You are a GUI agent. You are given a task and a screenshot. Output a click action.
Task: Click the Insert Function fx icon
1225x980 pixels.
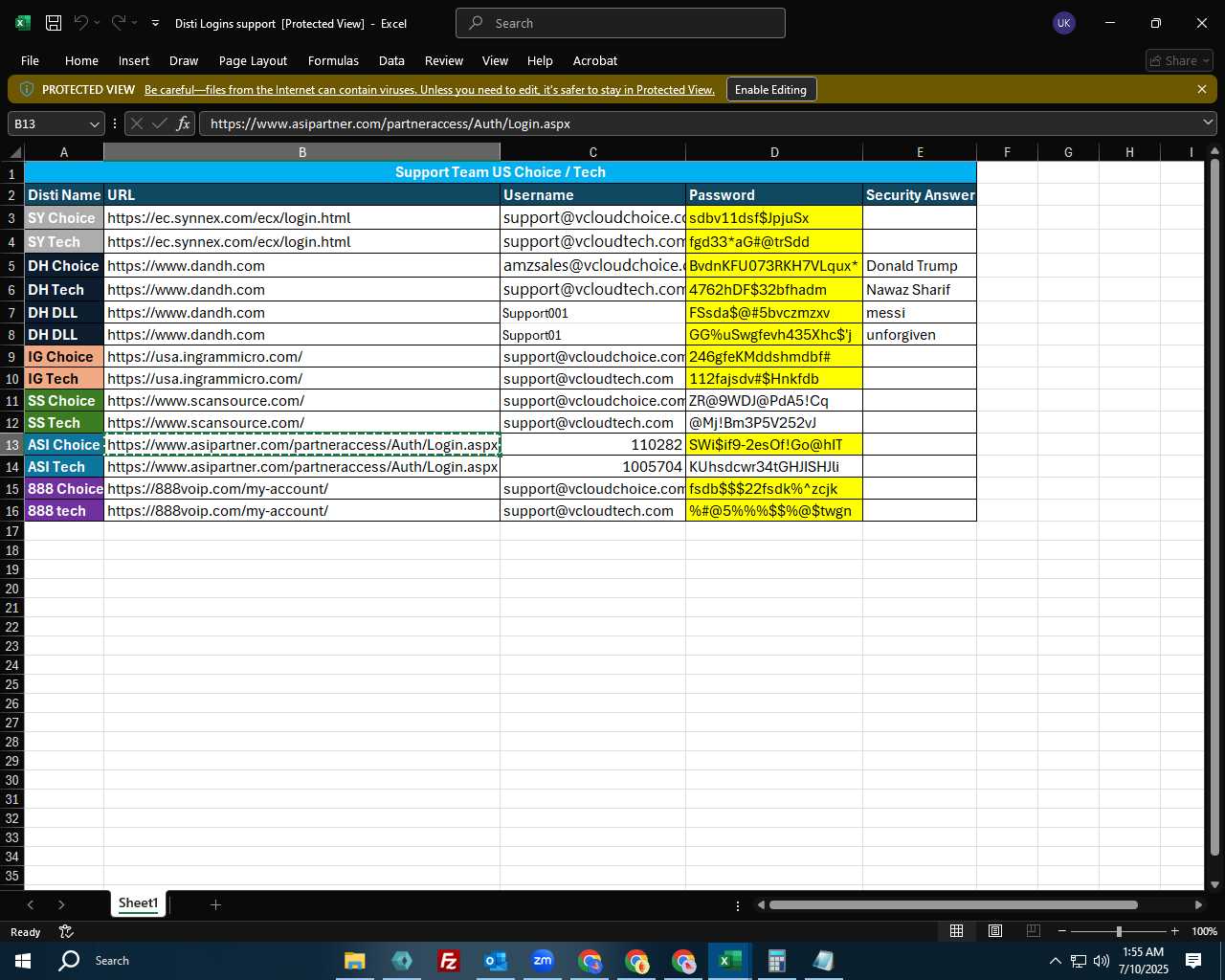183,123
